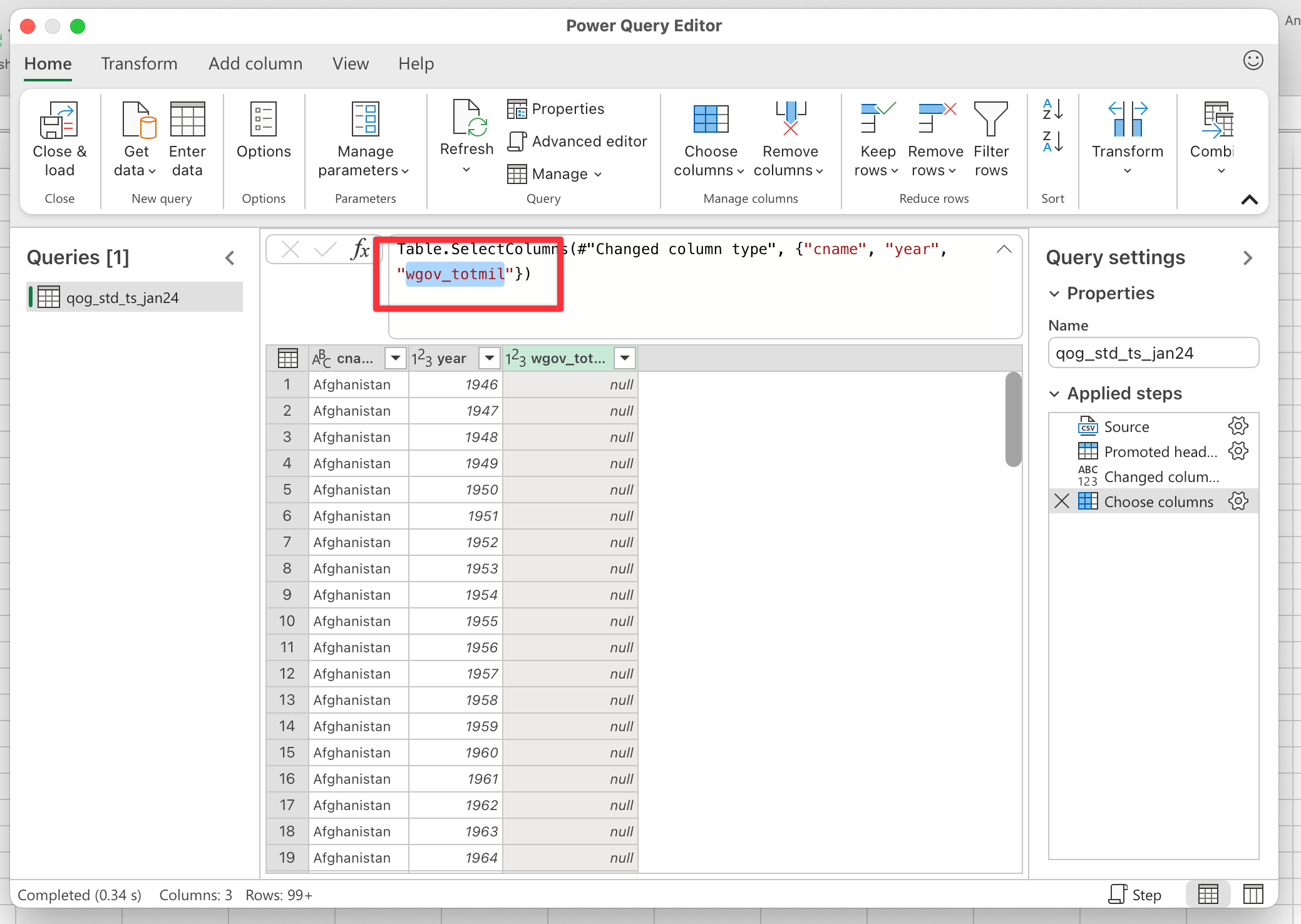This screenshot has width=1301, height=924.
Task: Click the table corner menu icon
Action: pos(287,358)
